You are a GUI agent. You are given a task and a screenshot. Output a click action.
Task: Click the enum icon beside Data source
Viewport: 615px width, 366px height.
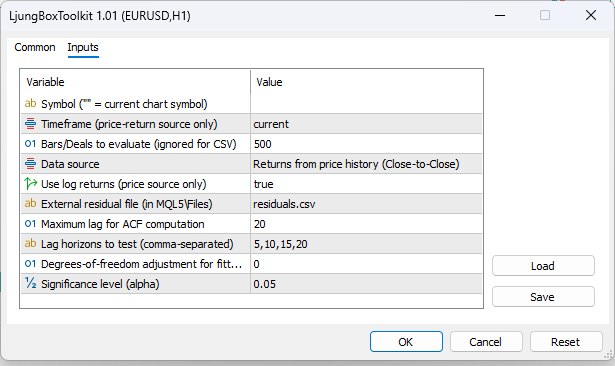click(x=30, y=164)
